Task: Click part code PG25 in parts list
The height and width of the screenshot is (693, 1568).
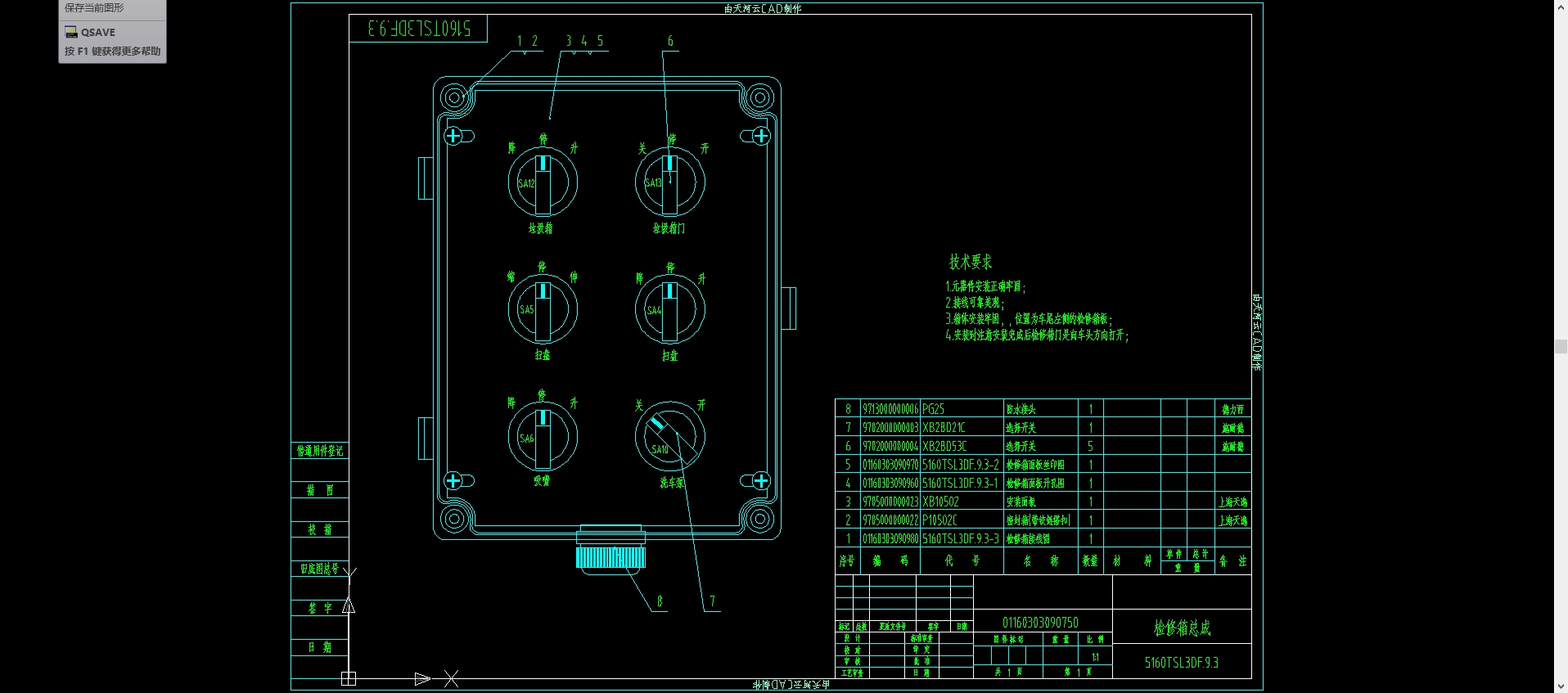Action: point(934,409)
